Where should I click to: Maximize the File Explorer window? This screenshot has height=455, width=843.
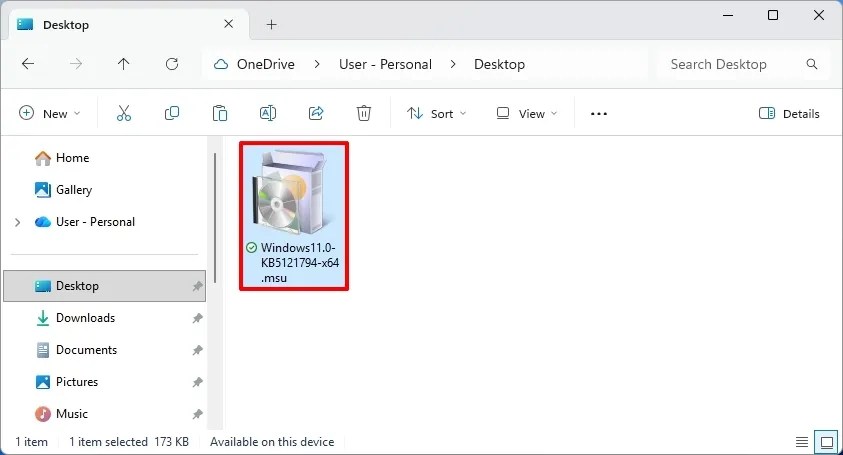pyautogui.click(x=773, y=15)
